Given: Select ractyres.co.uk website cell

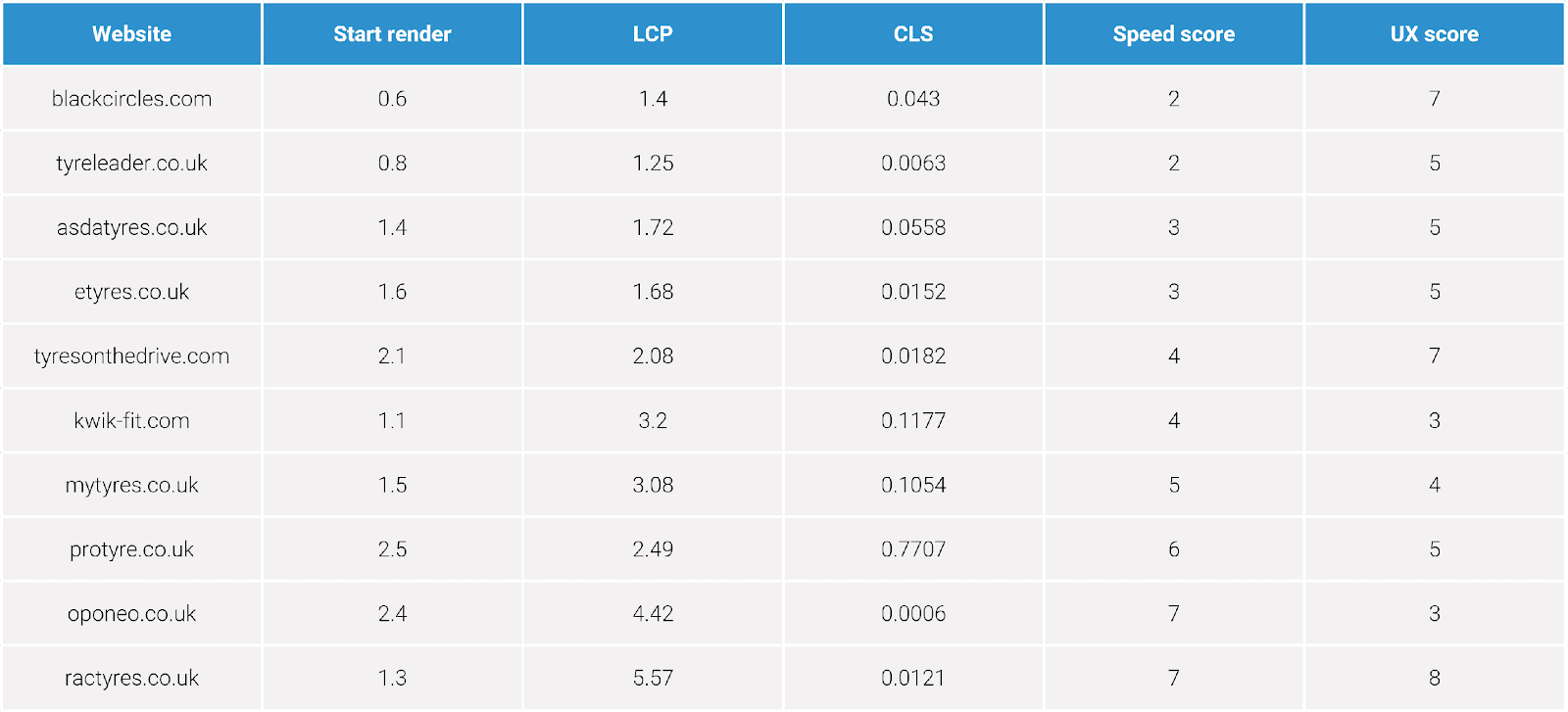Looking at the screenshot, I should (132, 679).
